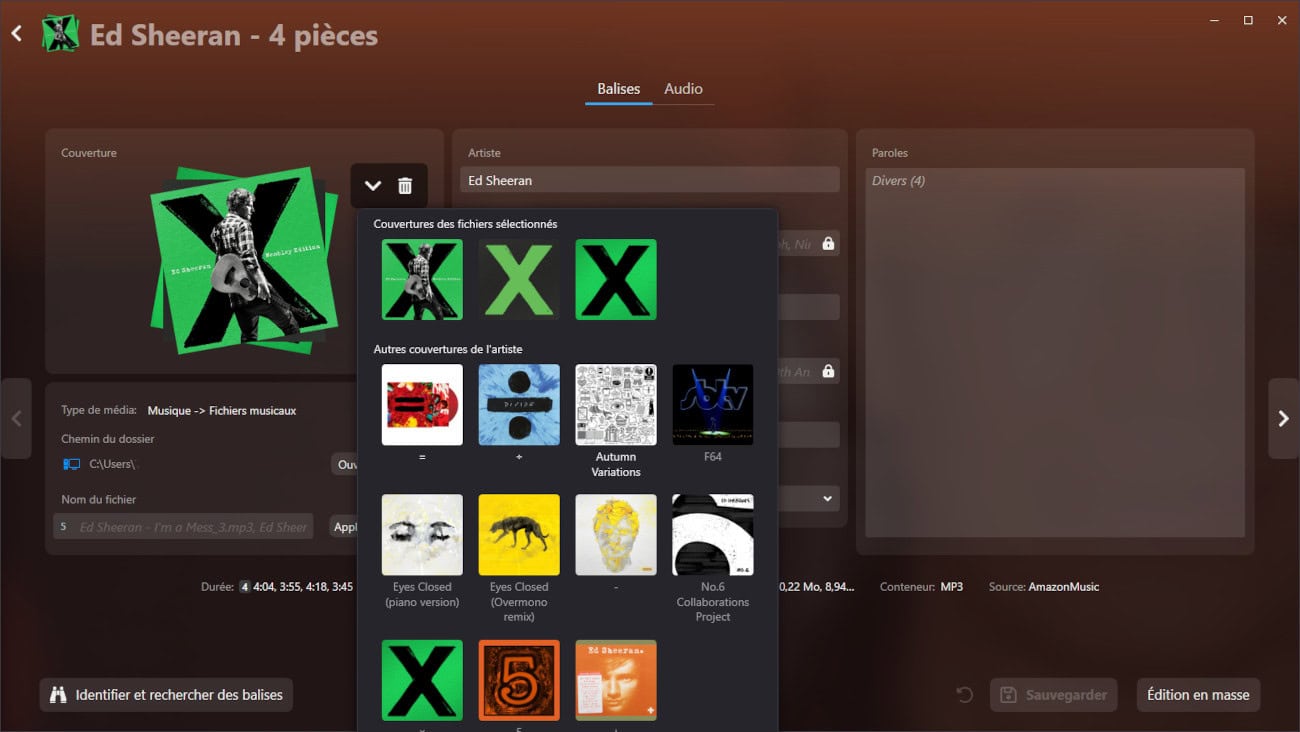Click the Nom du fichier input field
The height and width of the screenshot is (732, 1300).
tap(183, 527)
